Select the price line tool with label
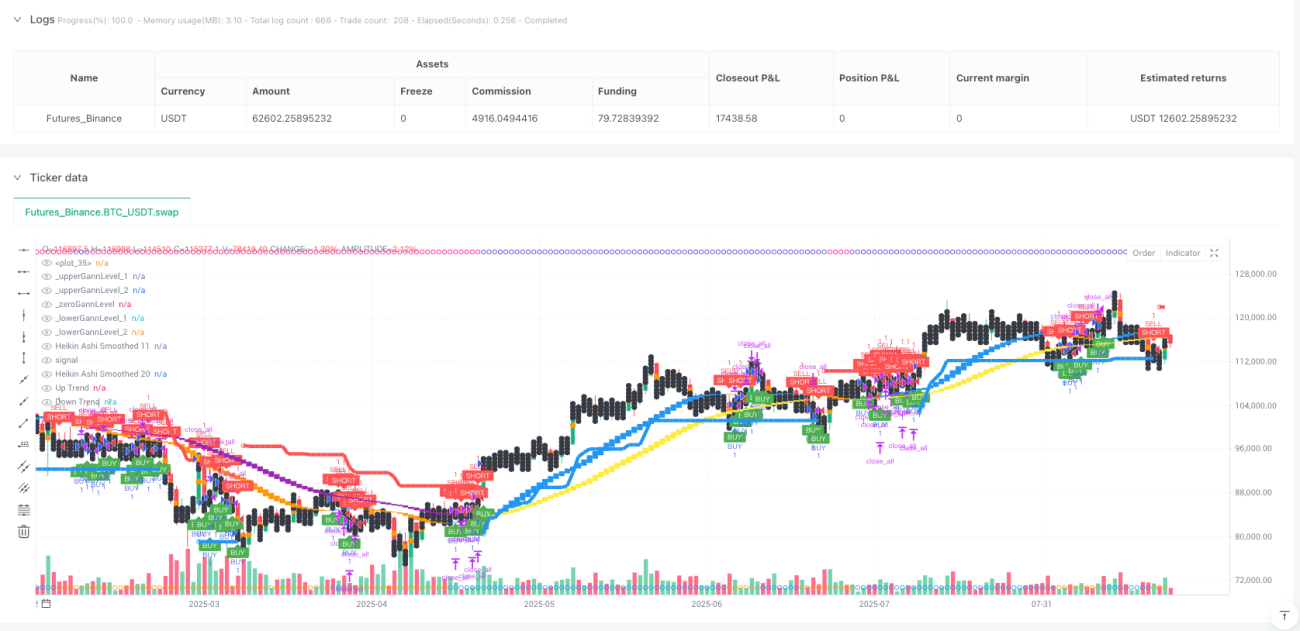 pyautogui.click(x=24, y=445)
